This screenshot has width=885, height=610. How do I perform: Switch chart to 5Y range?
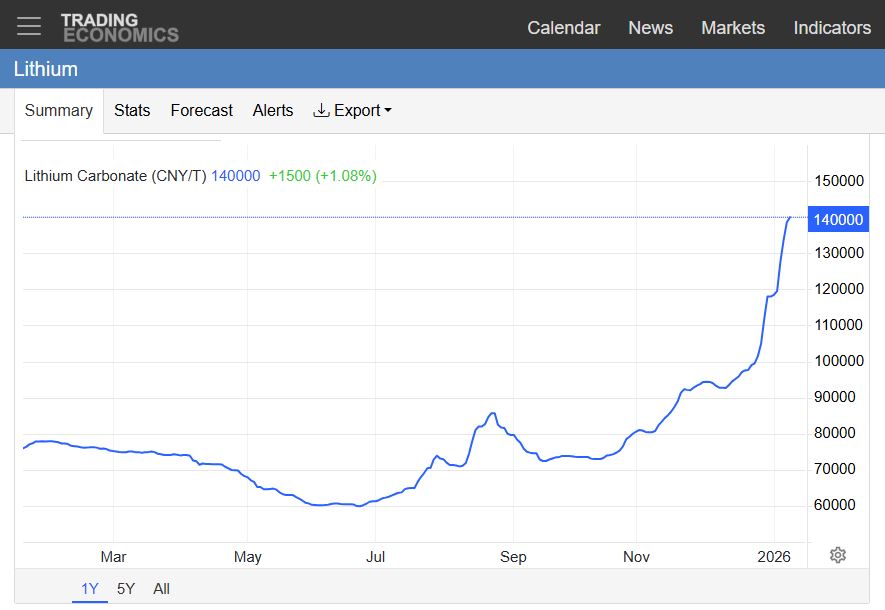tap(126, 589)
